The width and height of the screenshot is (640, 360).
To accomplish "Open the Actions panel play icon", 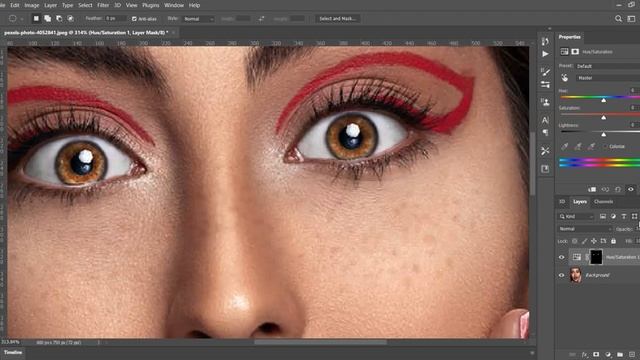I will tap(545, 54).
